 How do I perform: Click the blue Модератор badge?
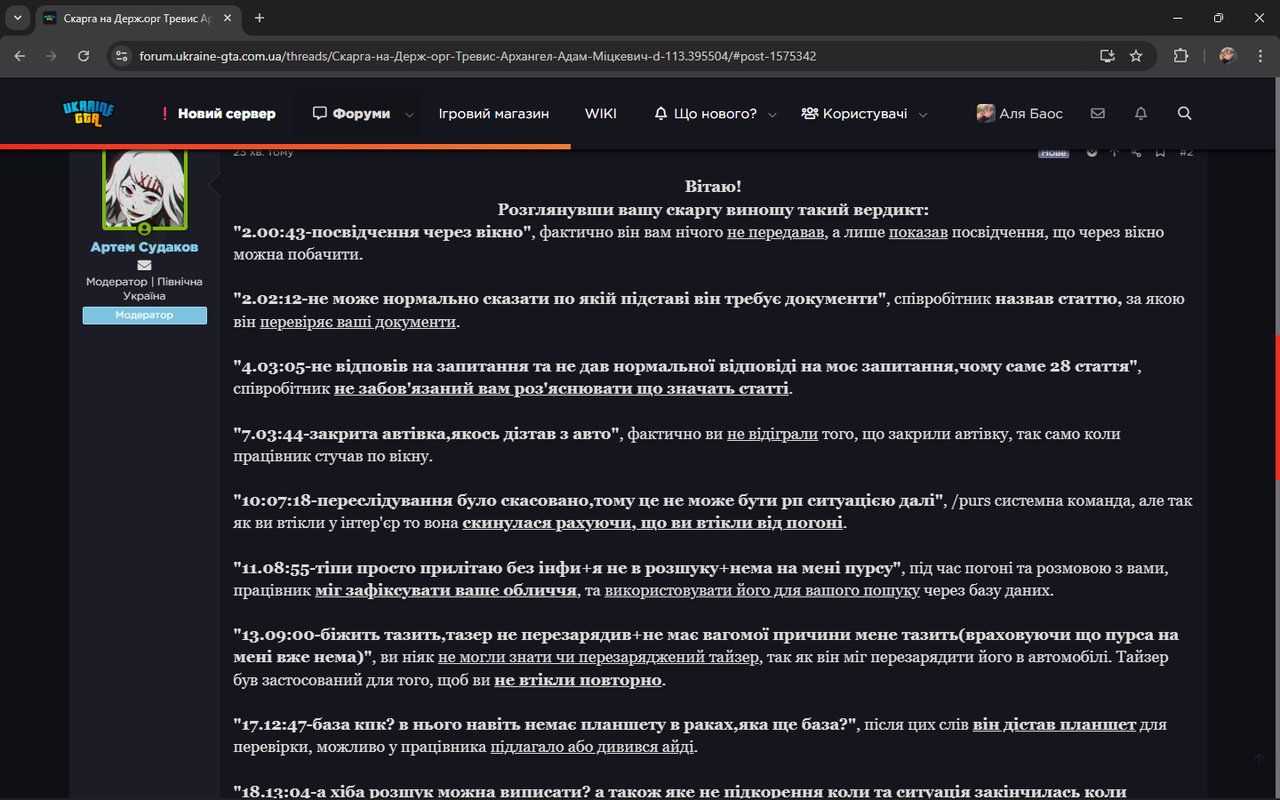click(x=145, y=315)
